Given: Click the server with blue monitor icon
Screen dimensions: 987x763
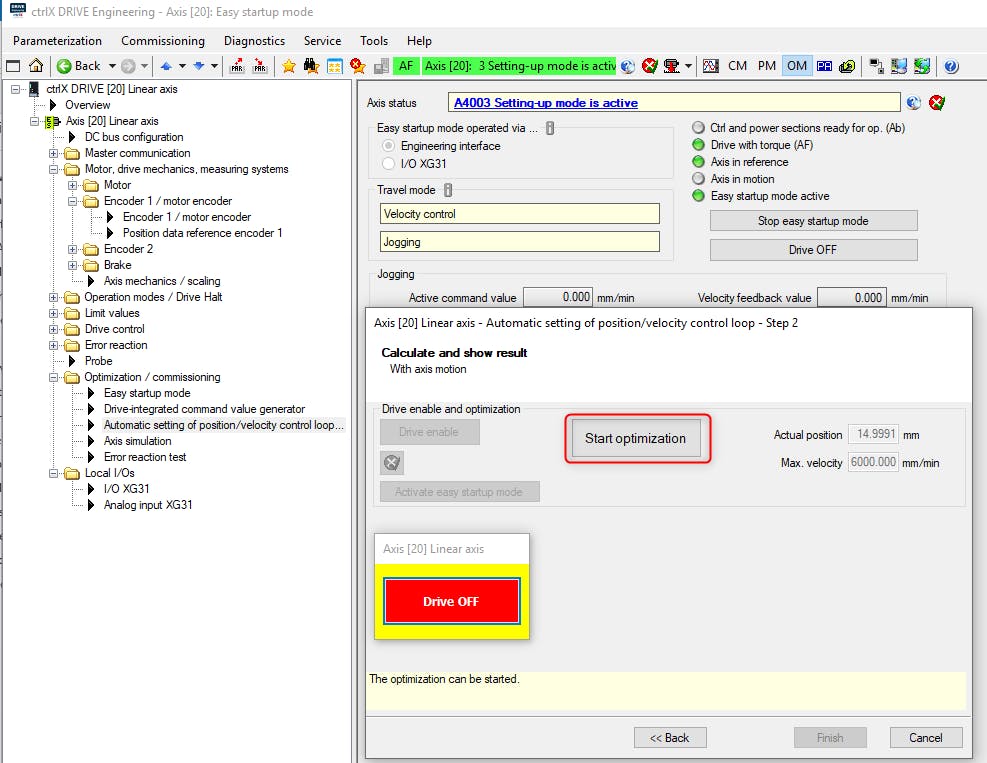Looking at the screenshot, I should coord(899,65).
